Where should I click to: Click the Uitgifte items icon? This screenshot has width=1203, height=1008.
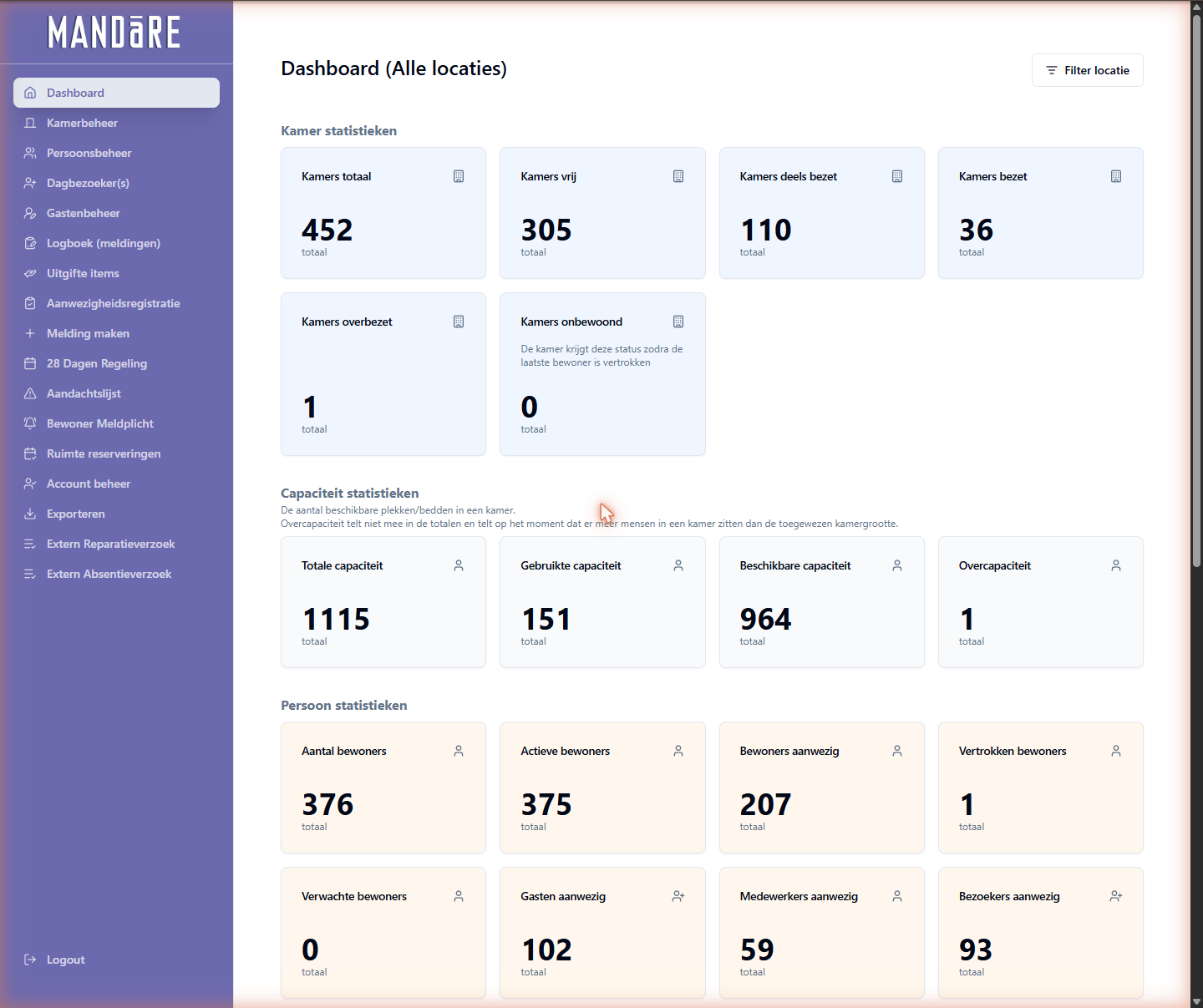pyautogui.click(x=30, y=273)
